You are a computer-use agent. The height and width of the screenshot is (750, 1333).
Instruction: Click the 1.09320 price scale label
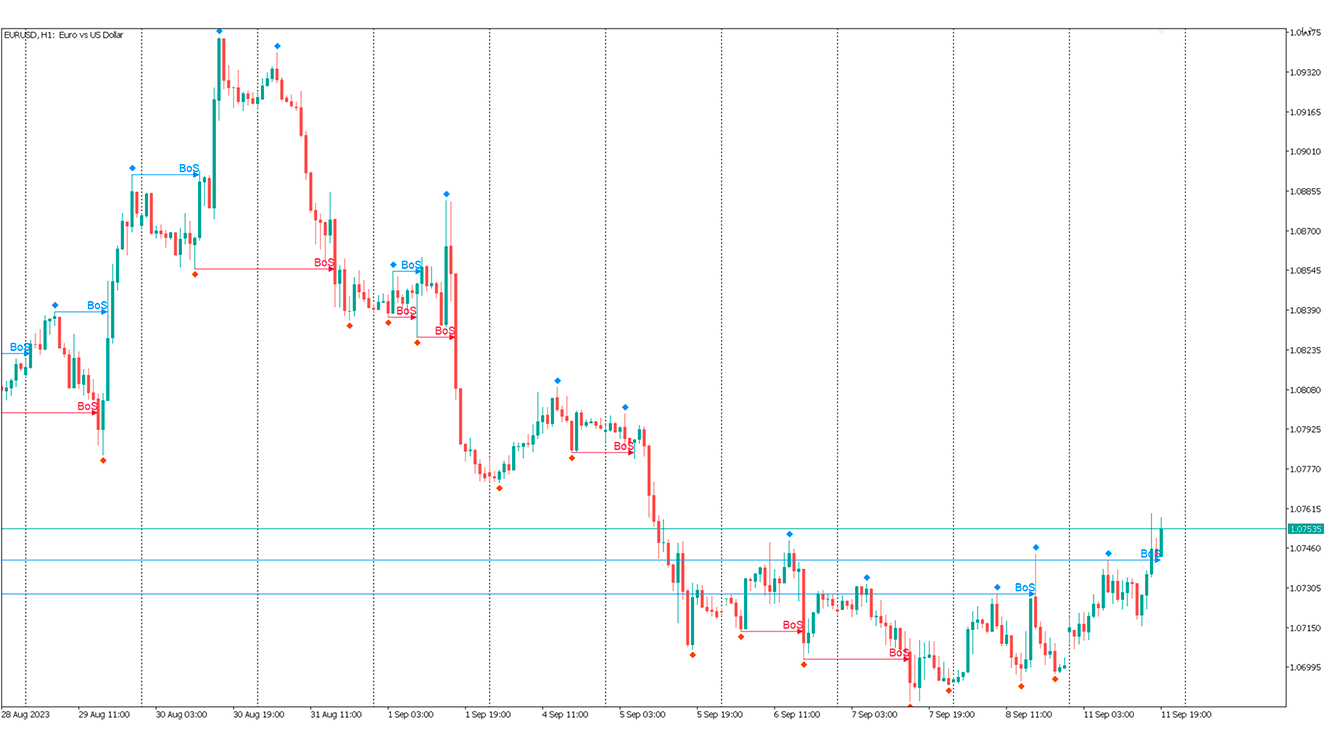click(x=1306, y=73)
